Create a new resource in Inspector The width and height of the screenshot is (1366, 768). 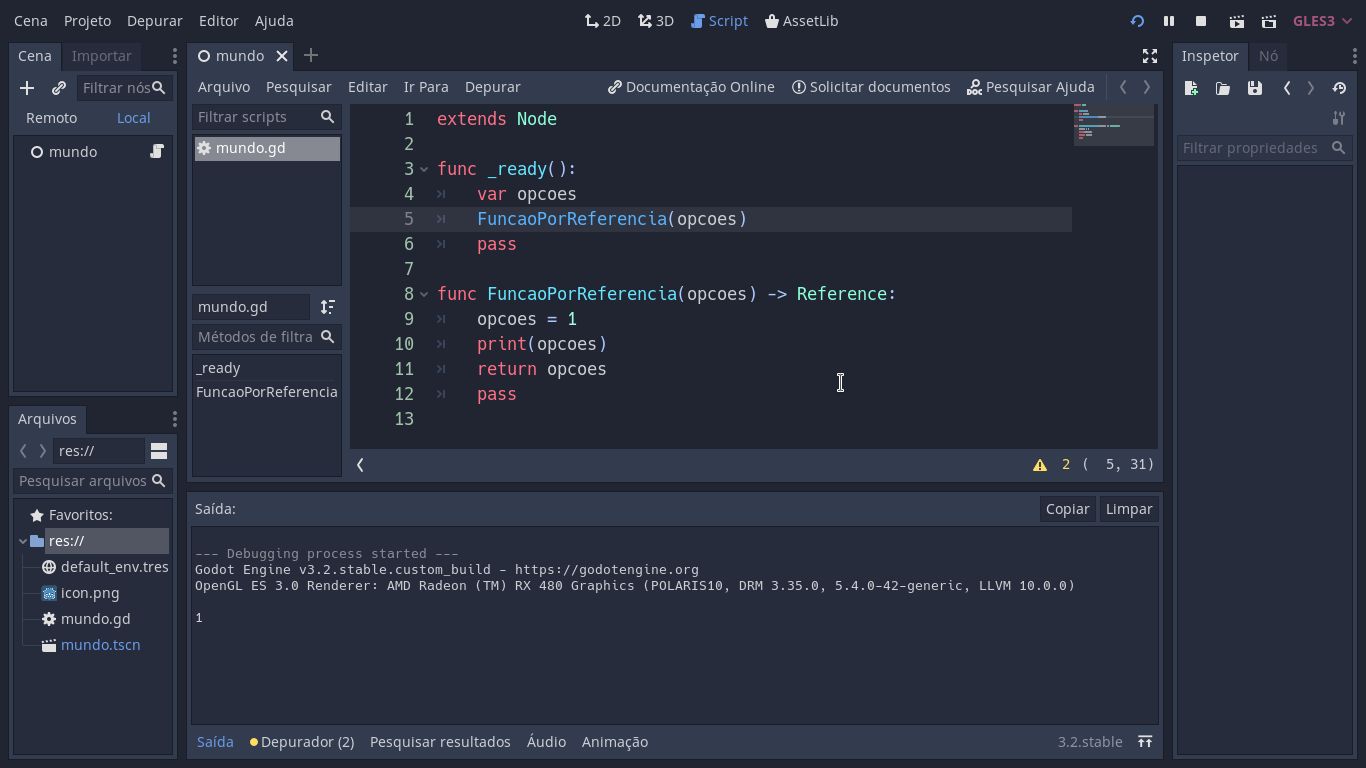tap(1191, 88)
